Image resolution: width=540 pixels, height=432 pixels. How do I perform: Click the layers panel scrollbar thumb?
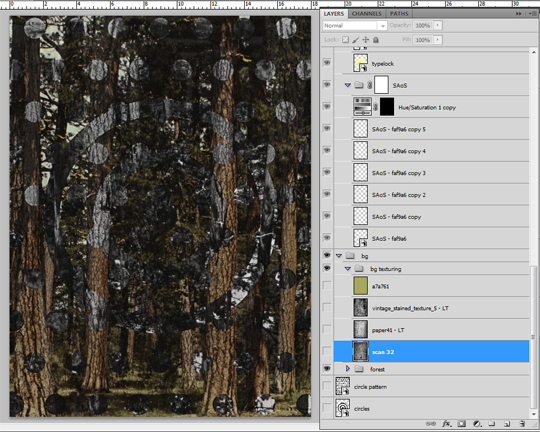(x=533, y=337)
